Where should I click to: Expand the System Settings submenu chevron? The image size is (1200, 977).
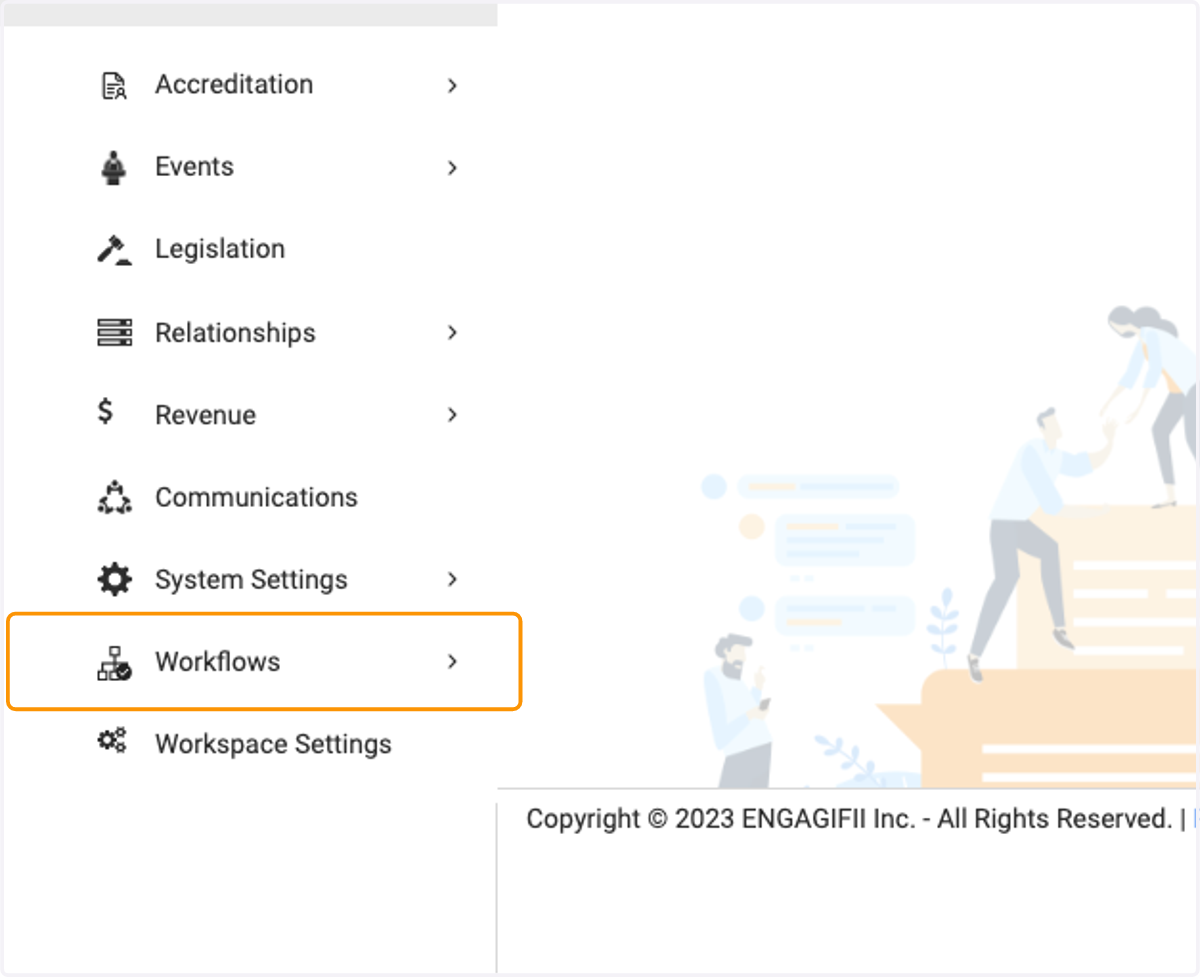coord(452,579)
